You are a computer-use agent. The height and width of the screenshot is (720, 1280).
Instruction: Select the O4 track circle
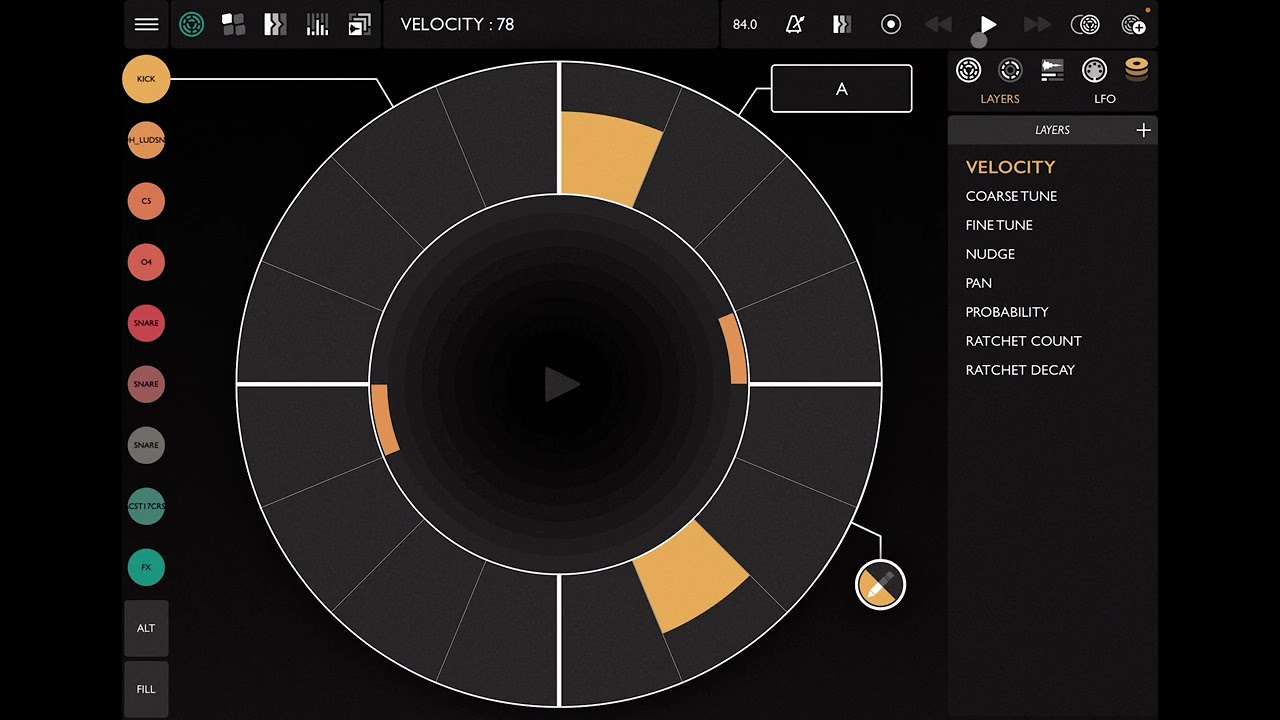tap(146, 262)
